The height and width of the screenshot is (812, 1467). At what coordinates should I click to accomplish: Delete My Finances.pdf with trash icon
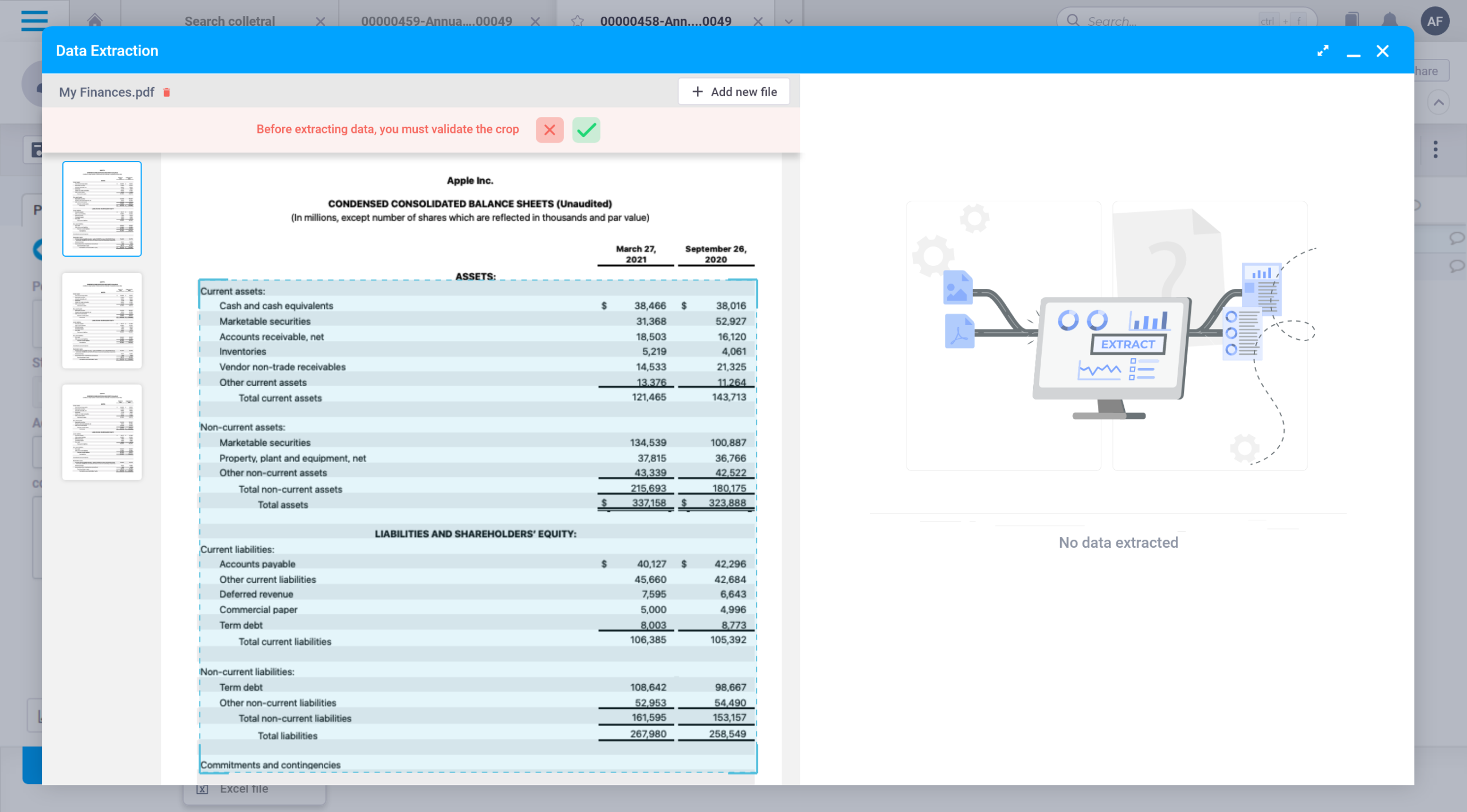point(167,92)
